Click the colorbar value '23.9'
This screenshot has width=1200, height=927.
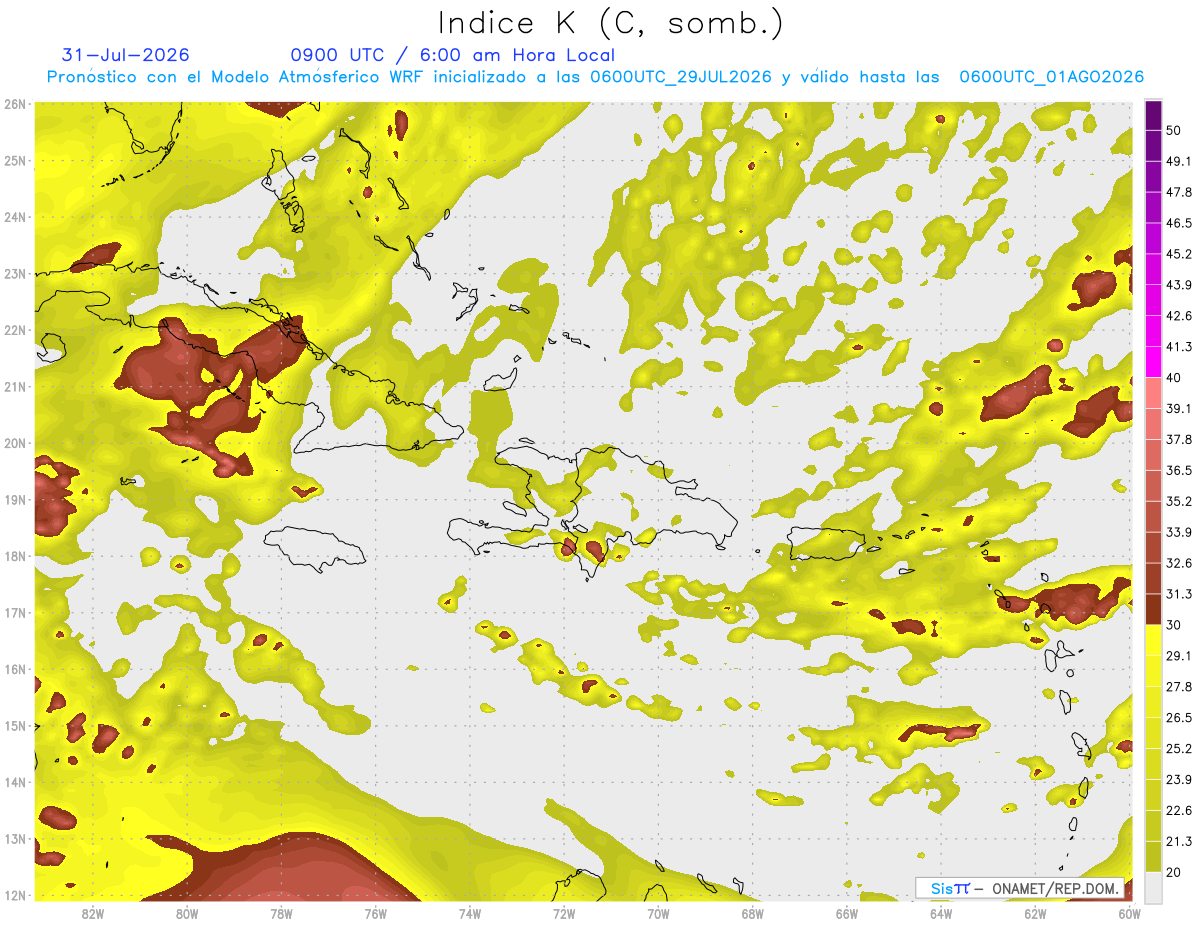pyautogui.click(x=1179, y=780)
